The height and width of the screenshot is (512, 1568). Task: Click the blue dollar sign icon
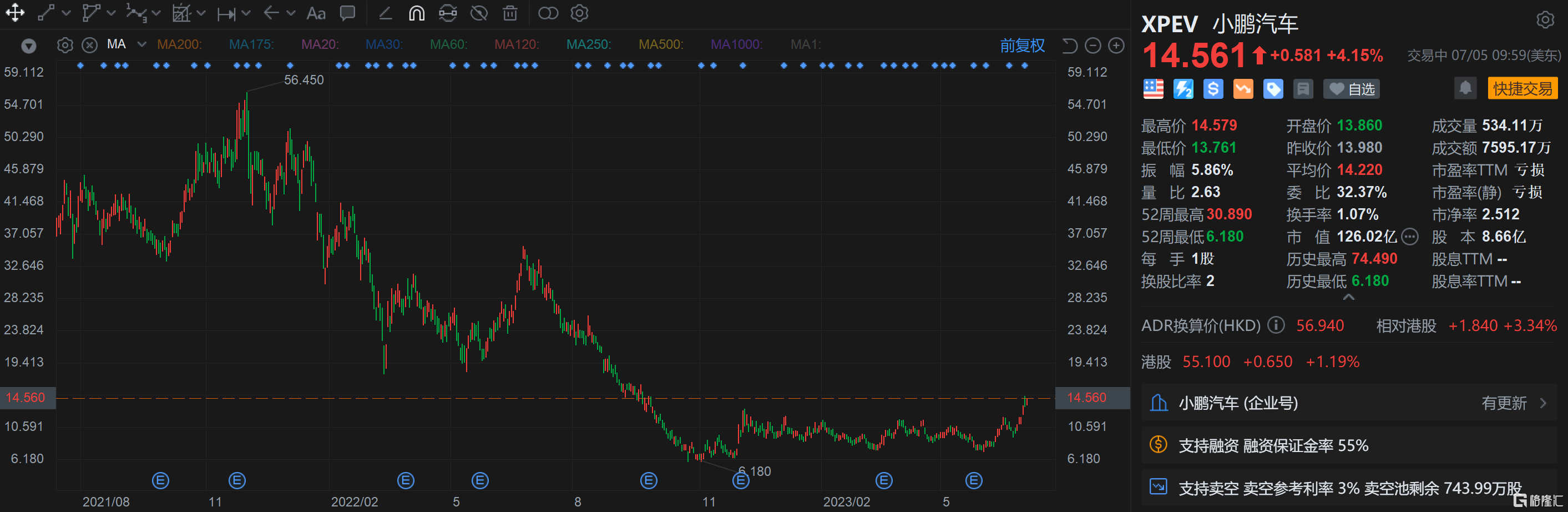(1212, 89)
